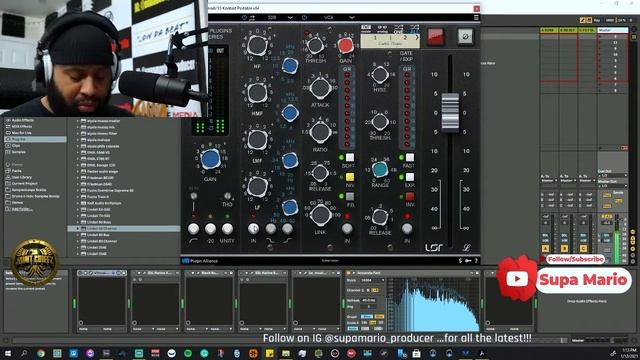Select Lindell 7X-500 in plugin list
This screenshot has height=360, width=640.
click(99, 216)
